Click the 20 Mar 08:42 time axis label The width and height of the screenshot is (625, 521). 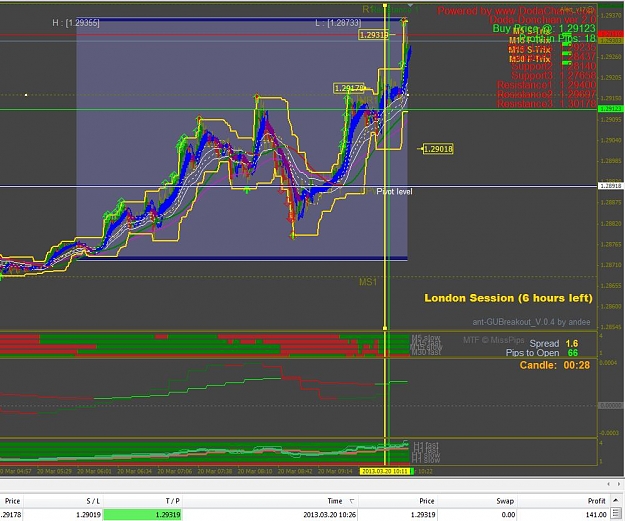[295, 471]
